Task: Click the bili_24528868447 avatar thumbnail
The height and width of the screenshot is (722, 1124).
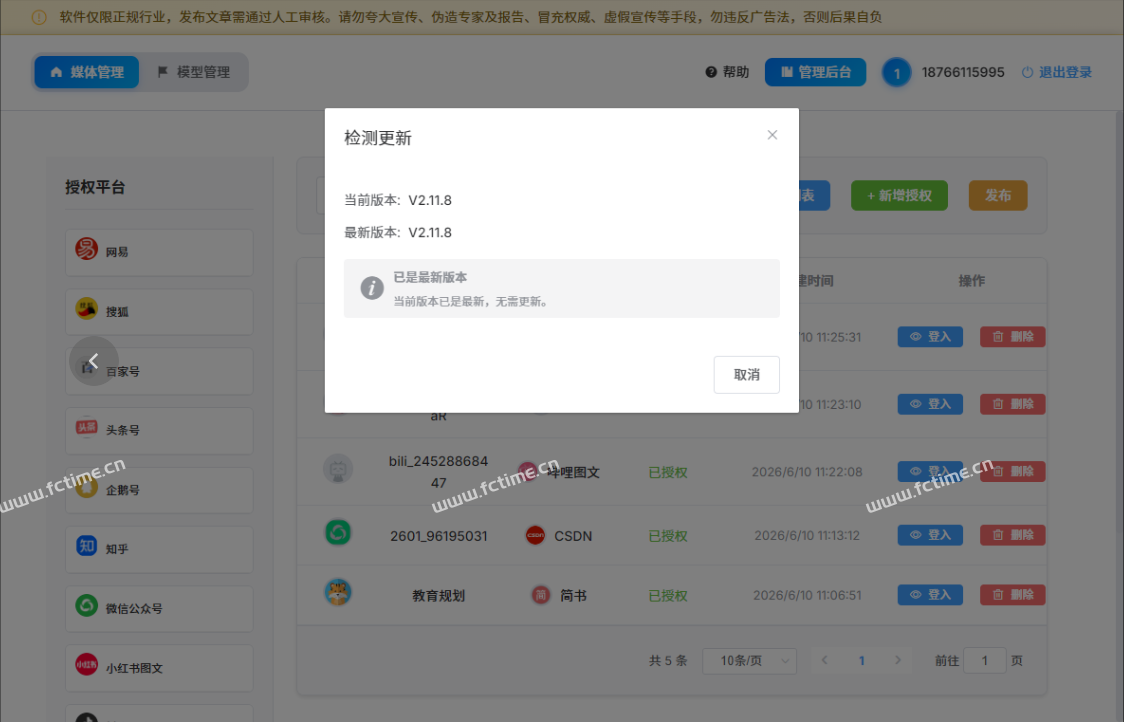Action: coord(338,469)
